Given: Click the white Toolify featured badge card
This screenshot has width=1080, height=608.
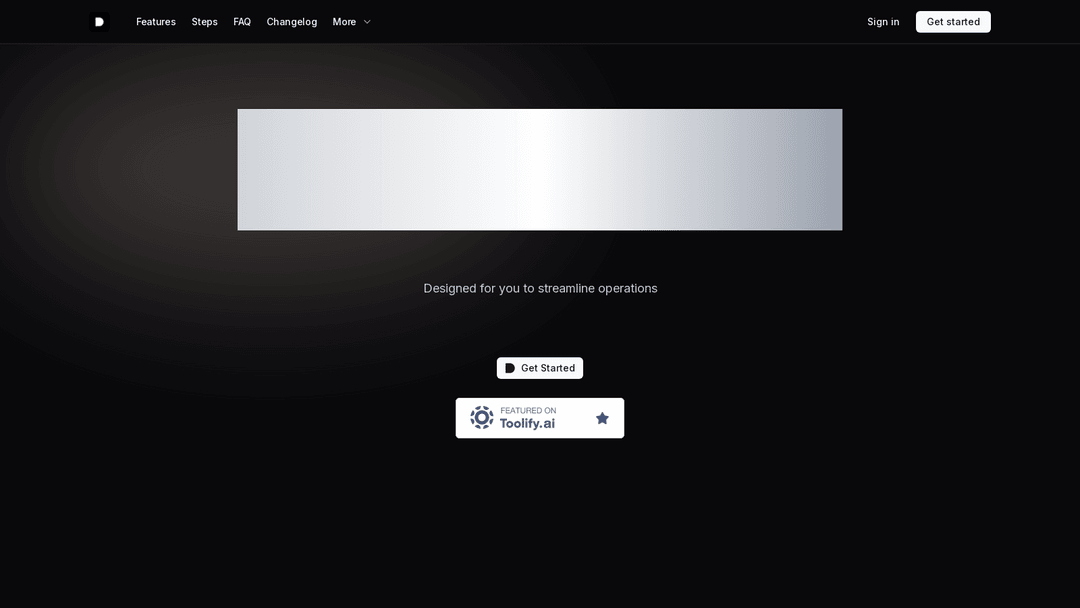Looking at the screenshot, I should point(540,417).
